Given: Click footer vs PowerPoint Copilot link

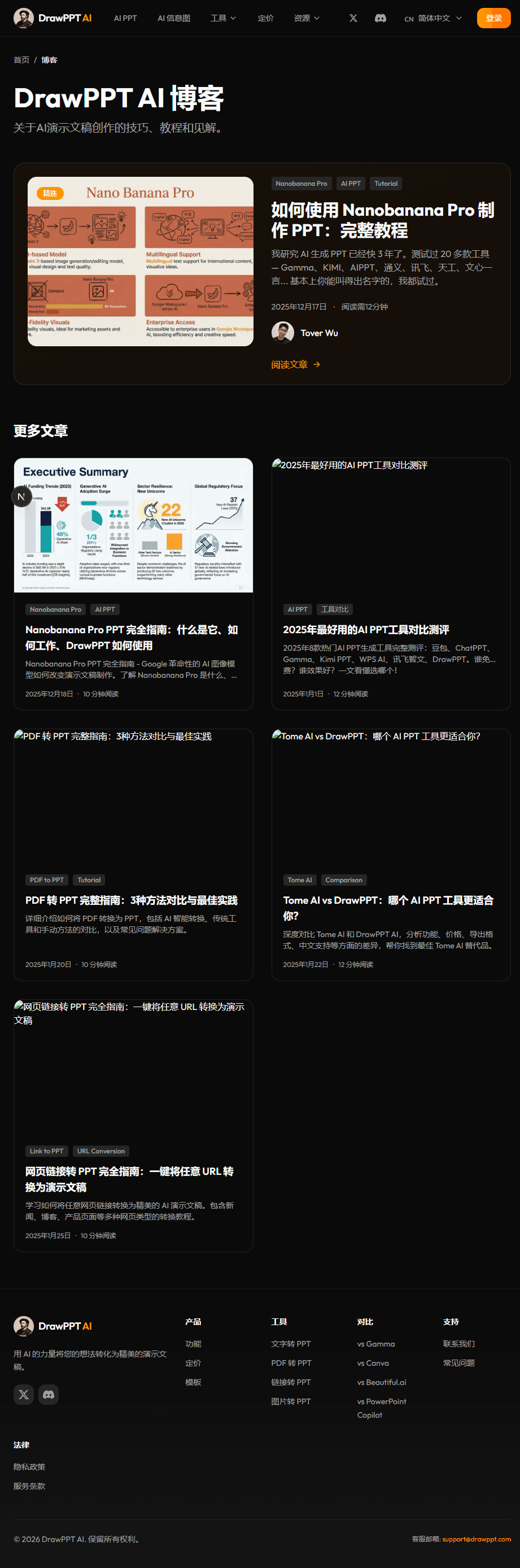Looking at the screenshot, I should 382,1408.
